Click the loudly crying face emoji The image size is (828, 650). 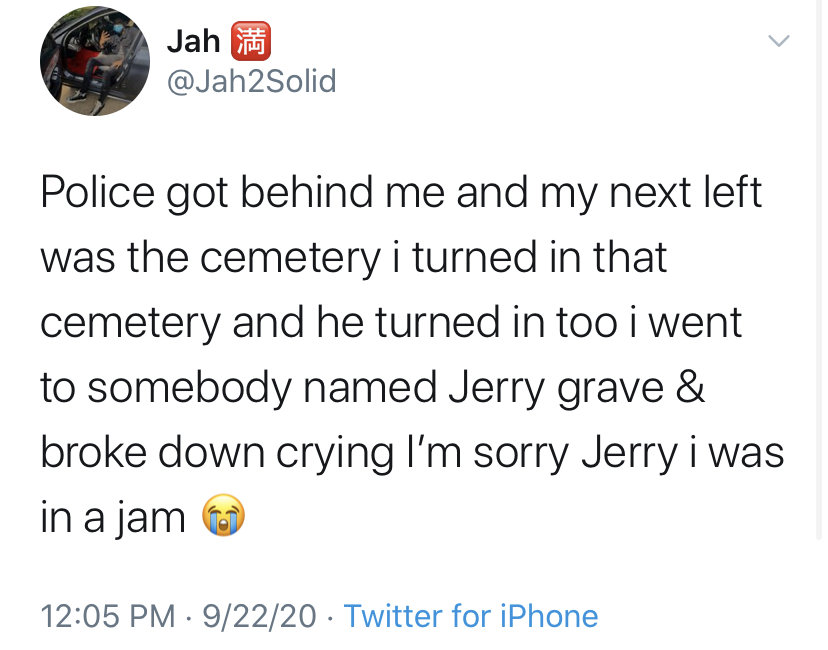[x=224, y=515]
